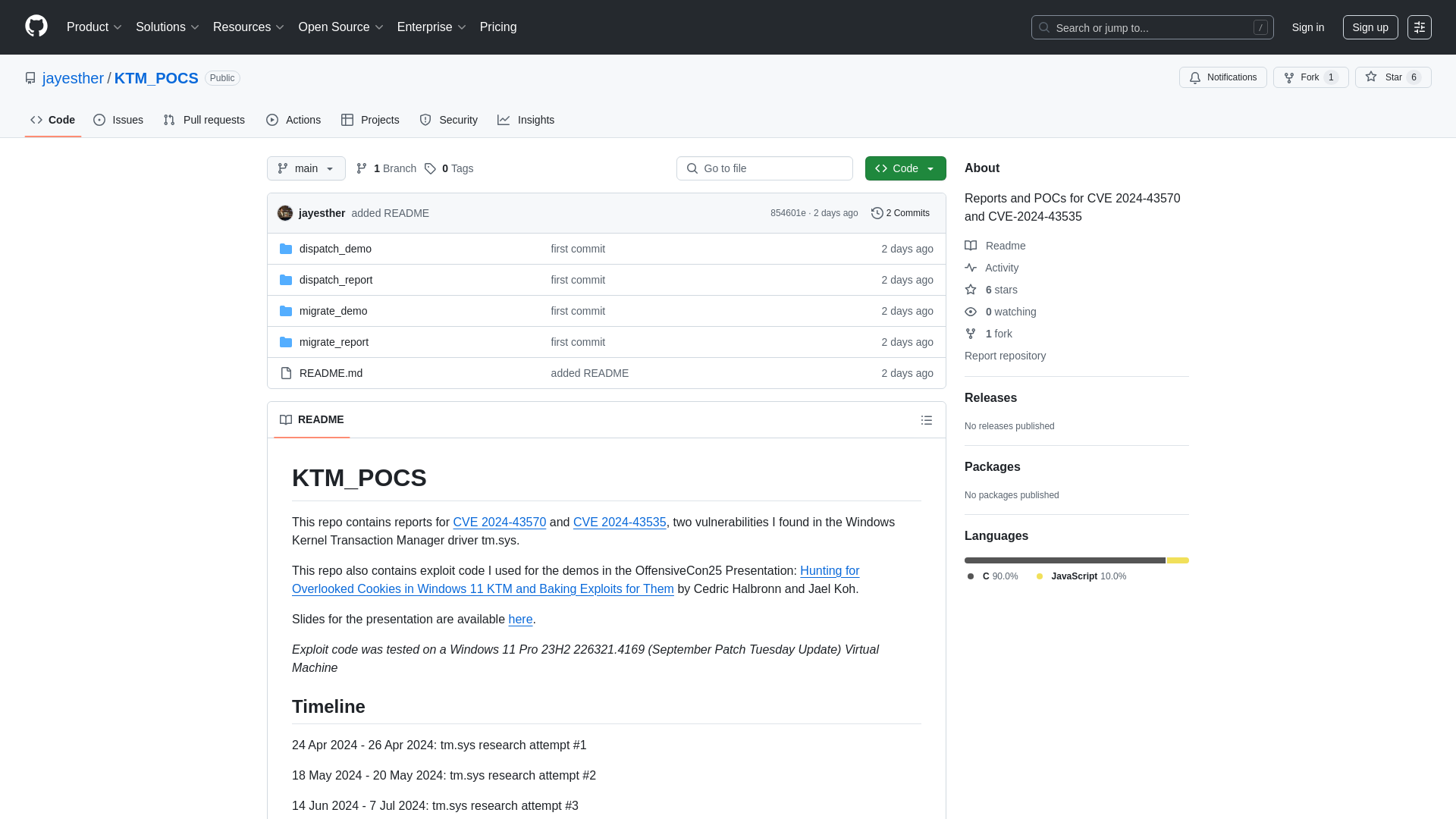
Task: Click the dispatch_report folder icon
Action: pos(286,280)
